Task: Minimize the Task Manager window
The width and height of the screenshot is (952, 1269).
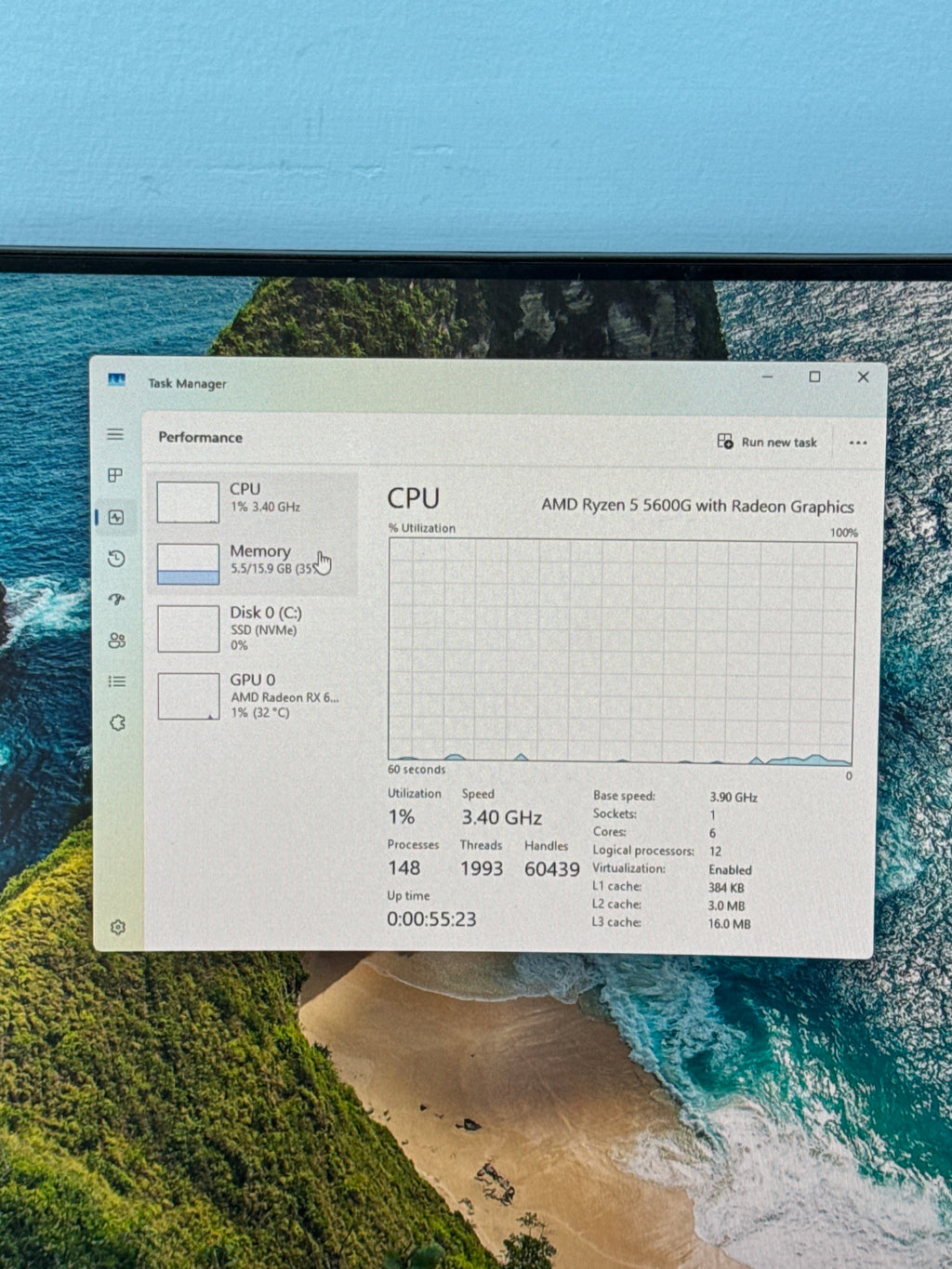Action: click(x=768, y=377)
